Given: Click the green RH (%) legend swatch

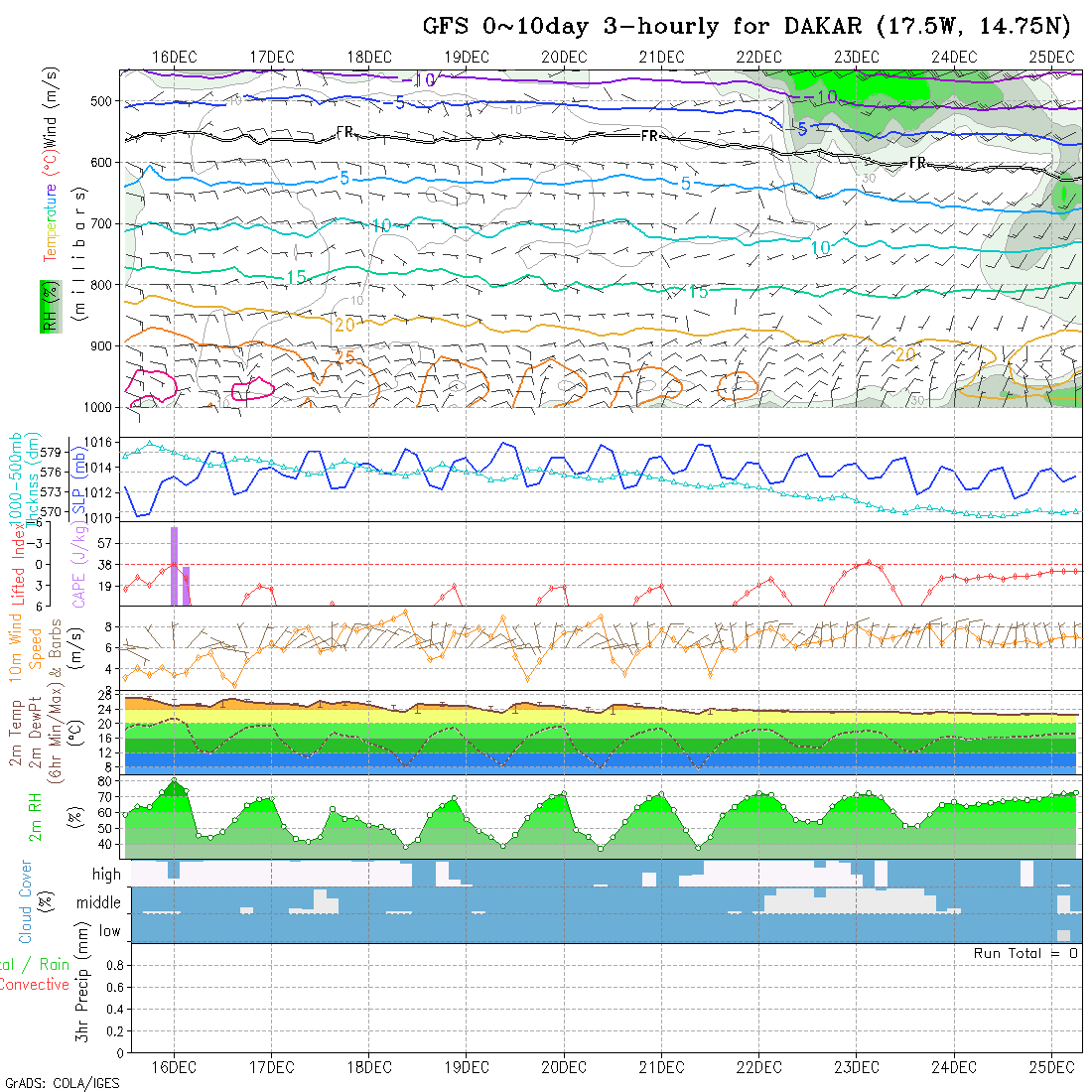Looking at the screenshot, I should (46, 306).
